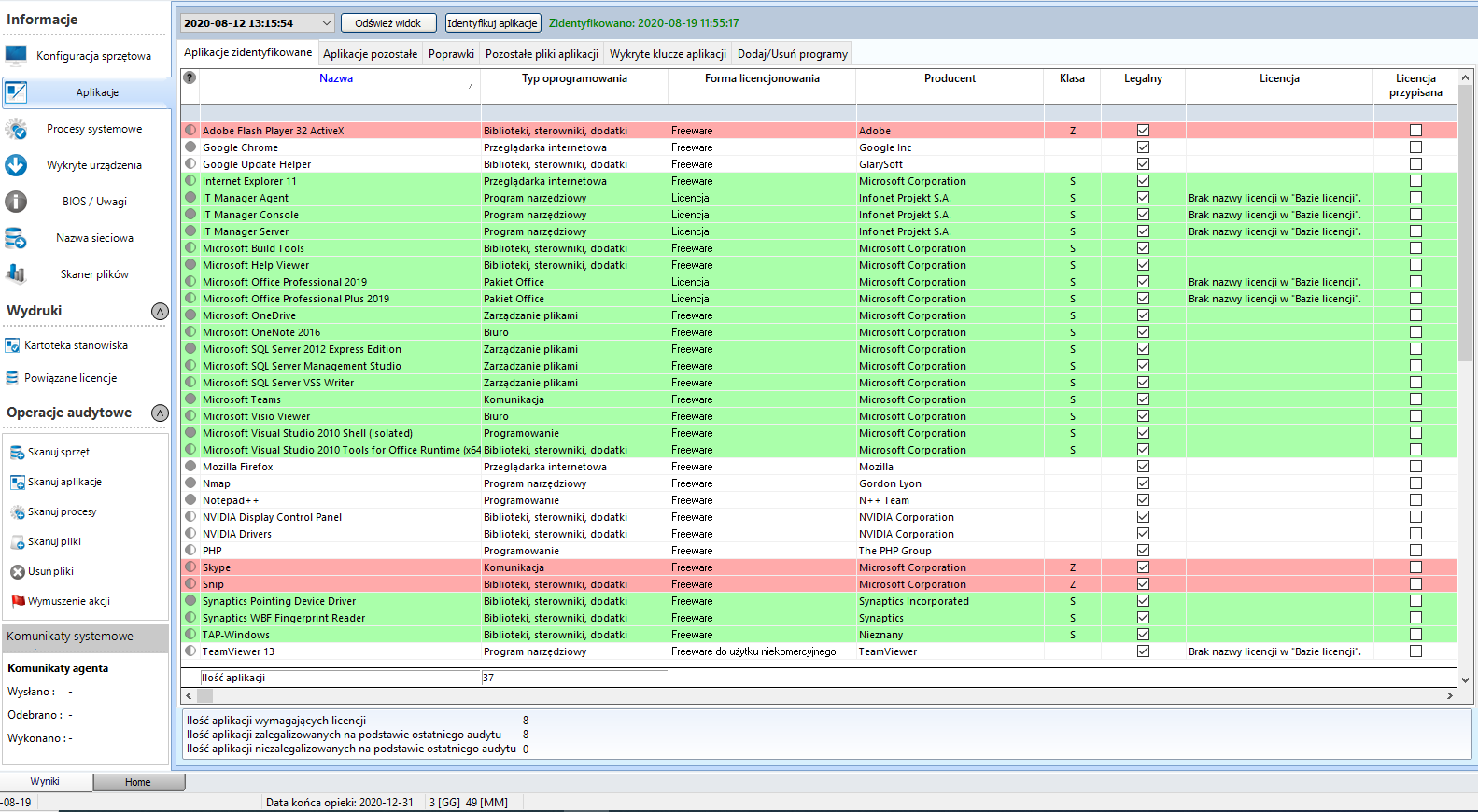This screenshot has height=812, width=1478.
Task: Select NVIDIA Display Control Panel row
Action: 819,517
